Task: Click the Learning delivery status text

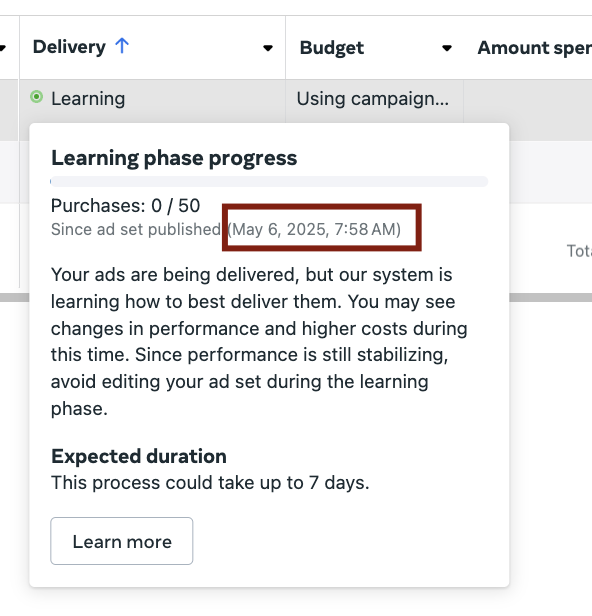Action: click(x=88, y=98)
